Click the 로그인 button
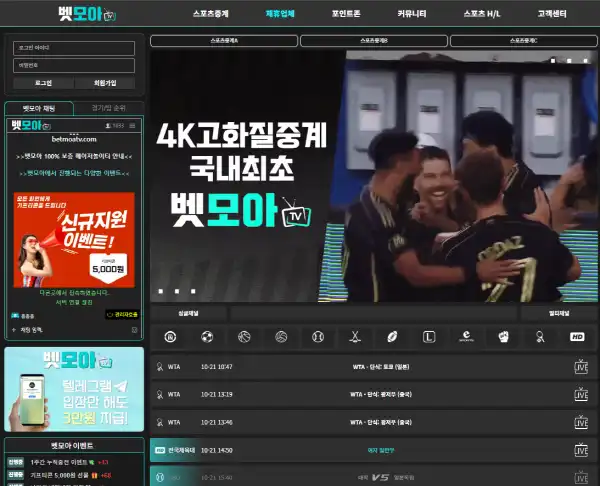Viewport: 600px width, 486px height. tap(43, 83)
